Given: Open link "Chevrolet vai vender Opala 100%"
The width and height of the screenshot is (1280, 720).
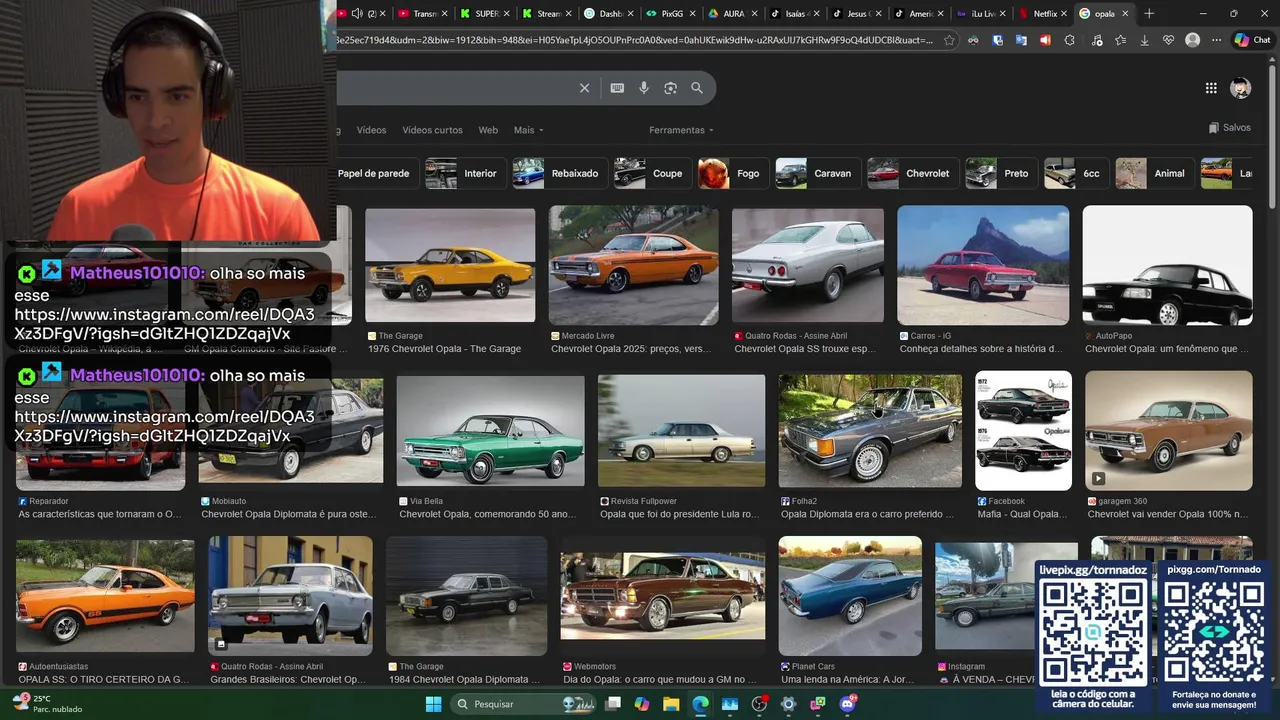Looking at the screenshot, I should 1168,514.
